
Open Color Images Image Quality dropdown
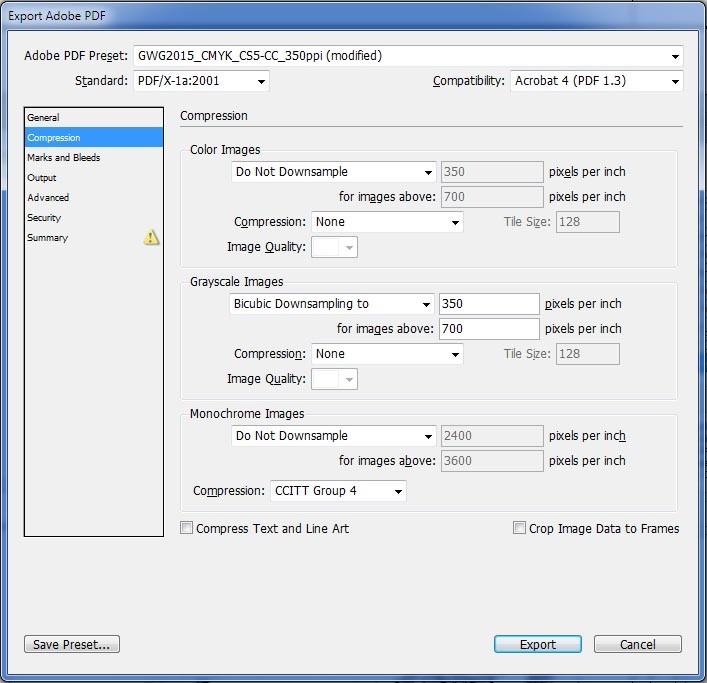(335, 247)
